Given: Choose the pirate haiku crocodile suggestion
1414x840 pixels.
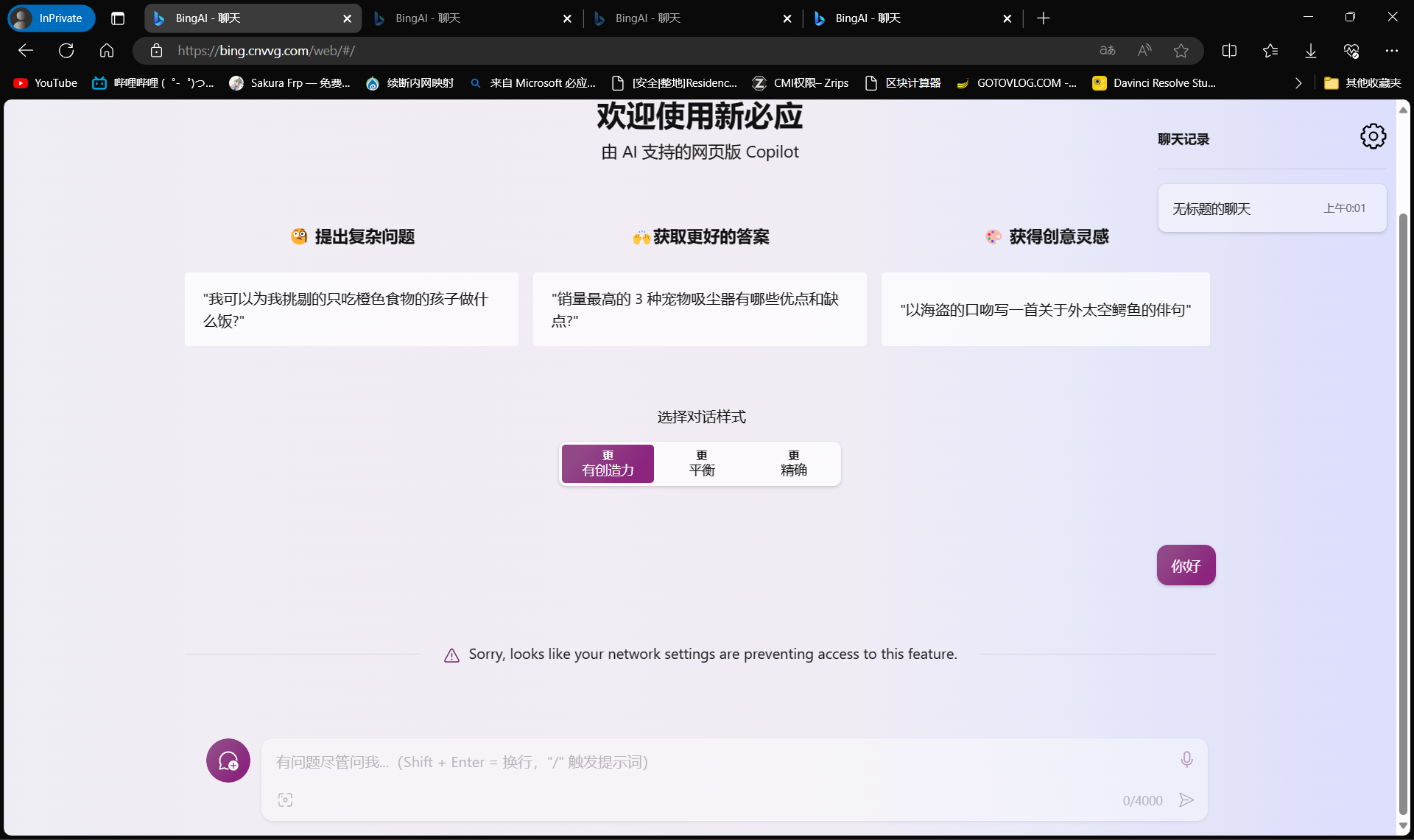Looking at the screenshot, I should click(x=1045, y=309).
